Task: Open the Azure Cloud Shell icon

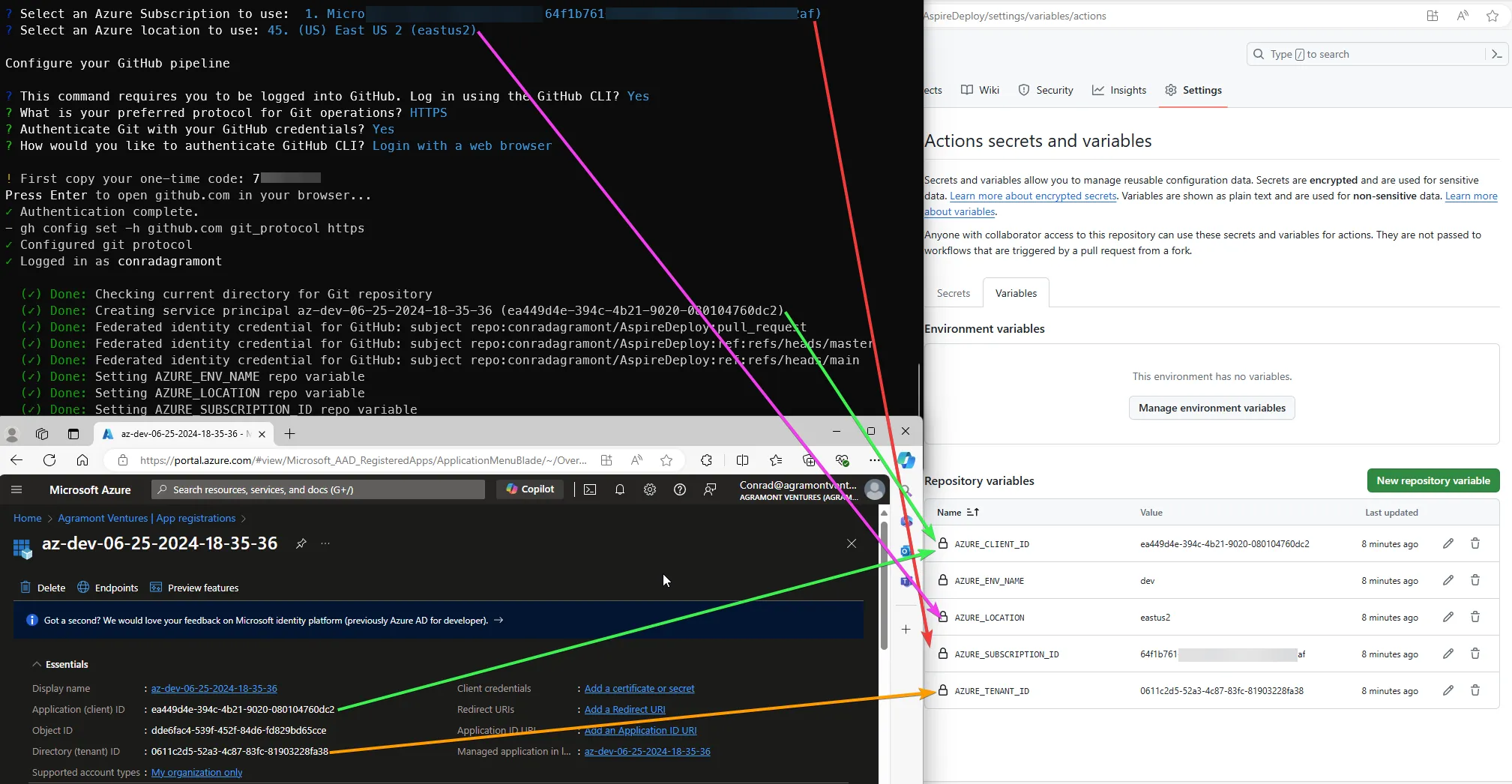Action: [x=590, y=489]
